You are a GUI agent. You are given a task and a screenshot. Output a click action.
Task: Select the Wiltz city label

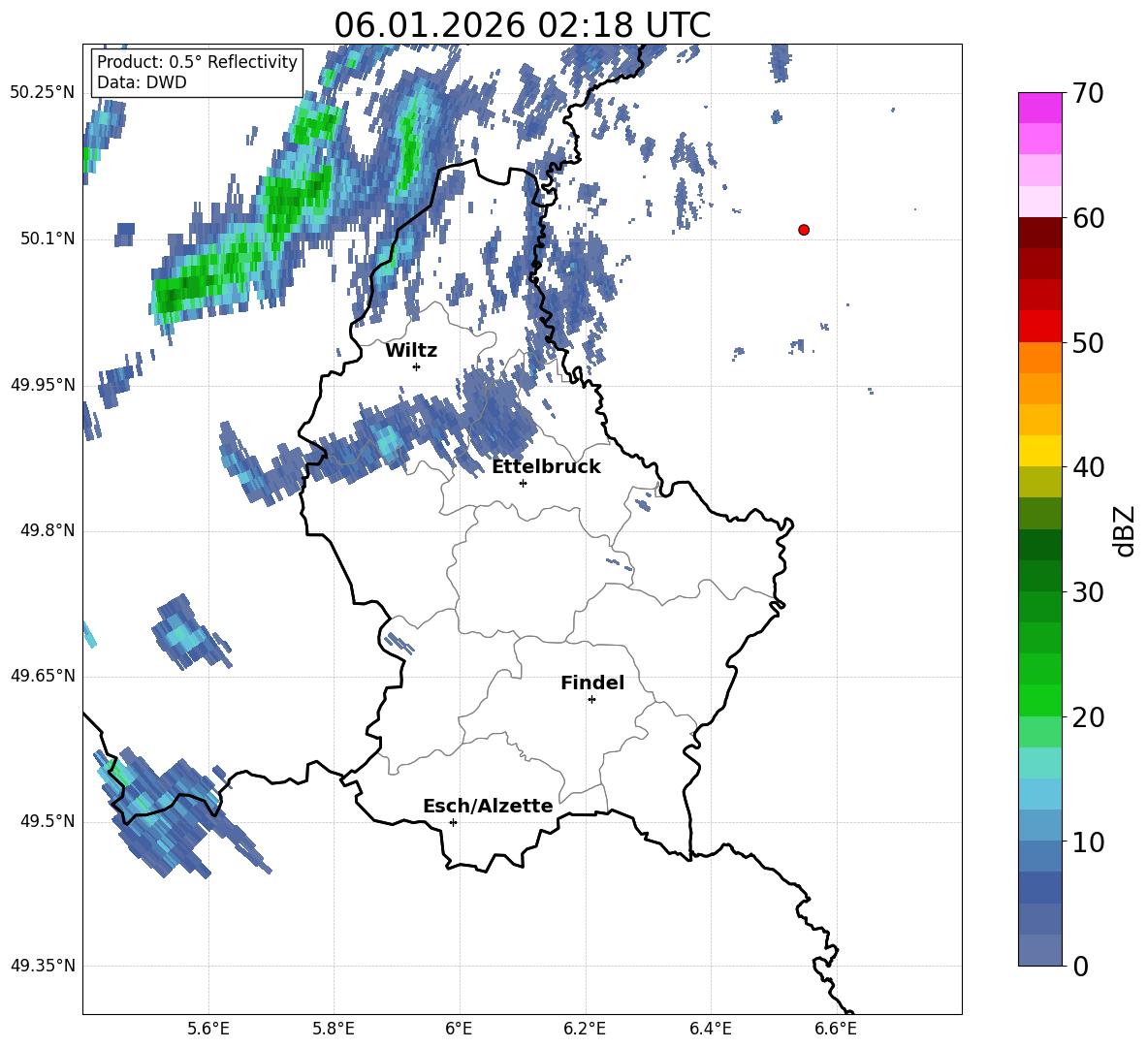[411, 351]
